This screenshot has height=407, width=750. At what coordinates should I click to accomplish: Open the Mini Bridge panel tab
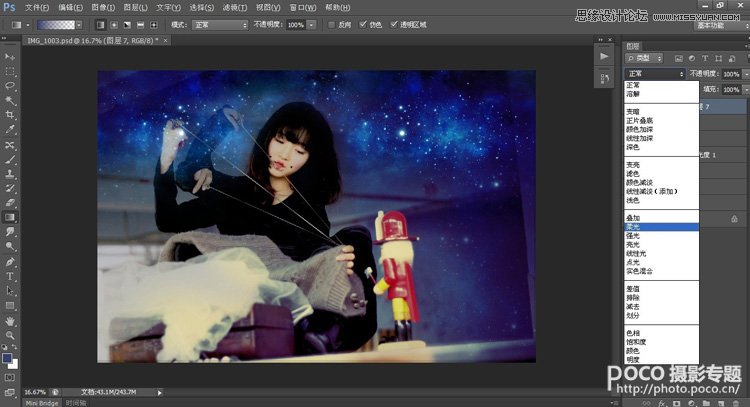[42, 403]
